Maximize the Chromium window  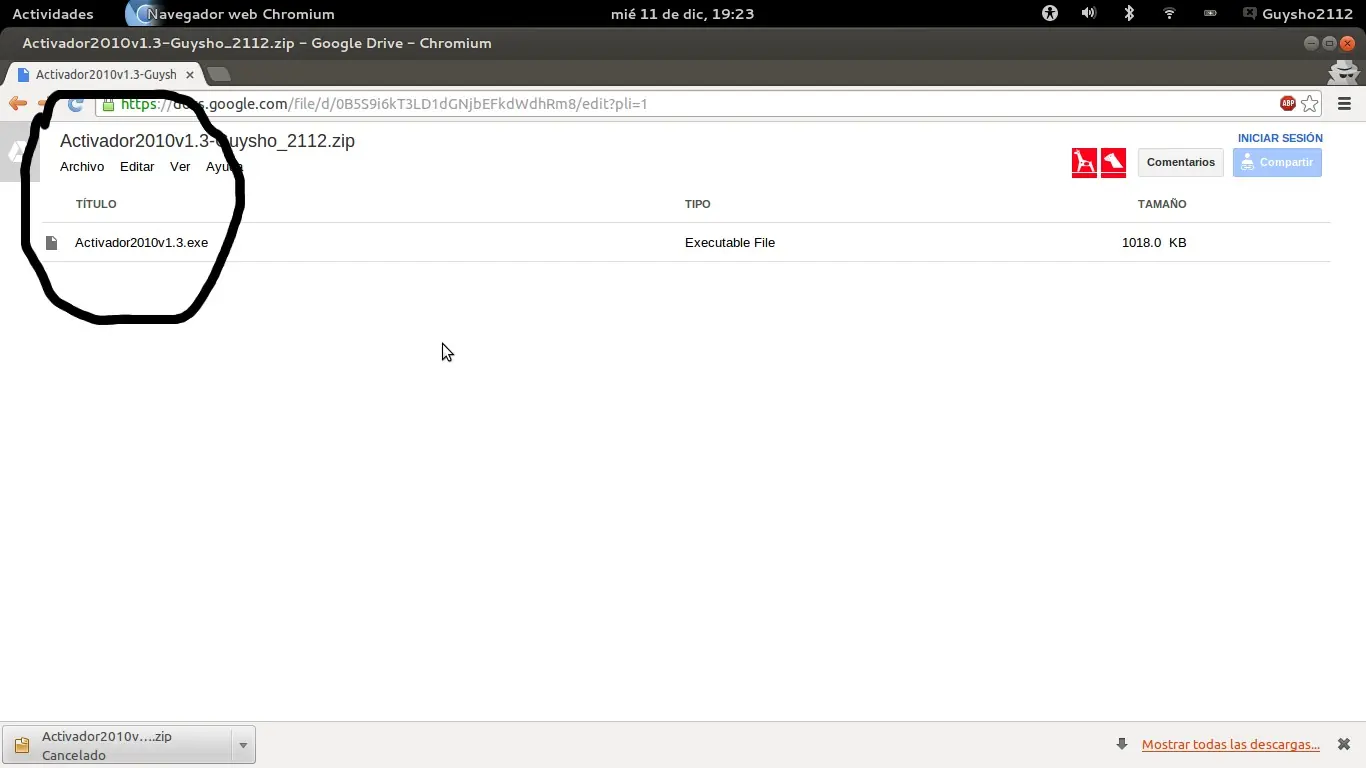1329,43
